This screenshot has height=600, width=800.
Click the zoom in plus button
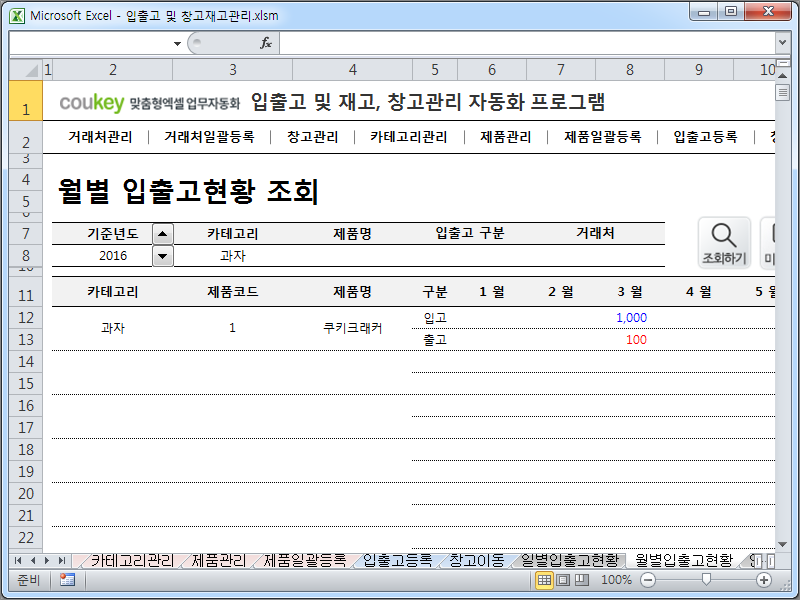764,580
